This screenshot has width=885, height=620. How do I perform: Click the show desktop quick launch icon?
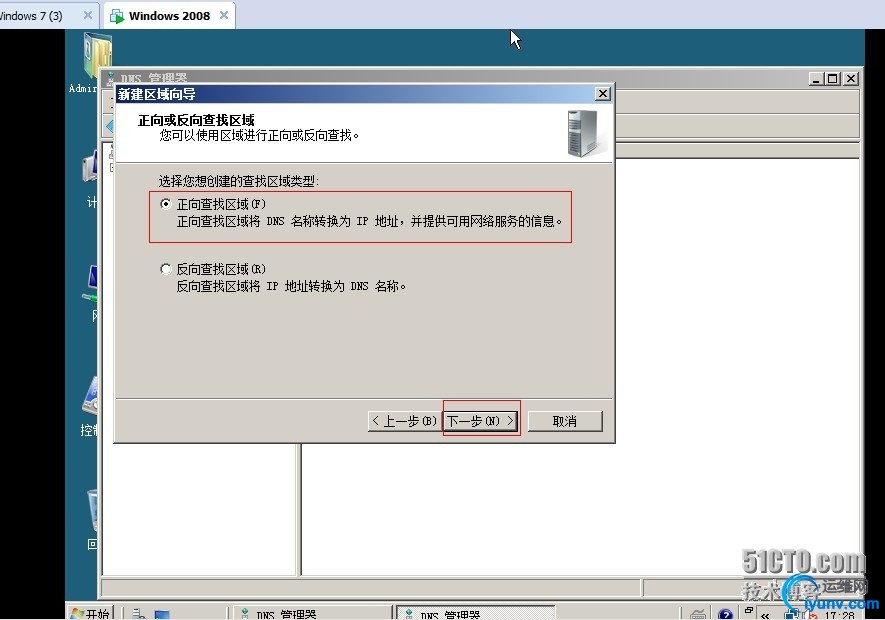(x=162, y=614)
